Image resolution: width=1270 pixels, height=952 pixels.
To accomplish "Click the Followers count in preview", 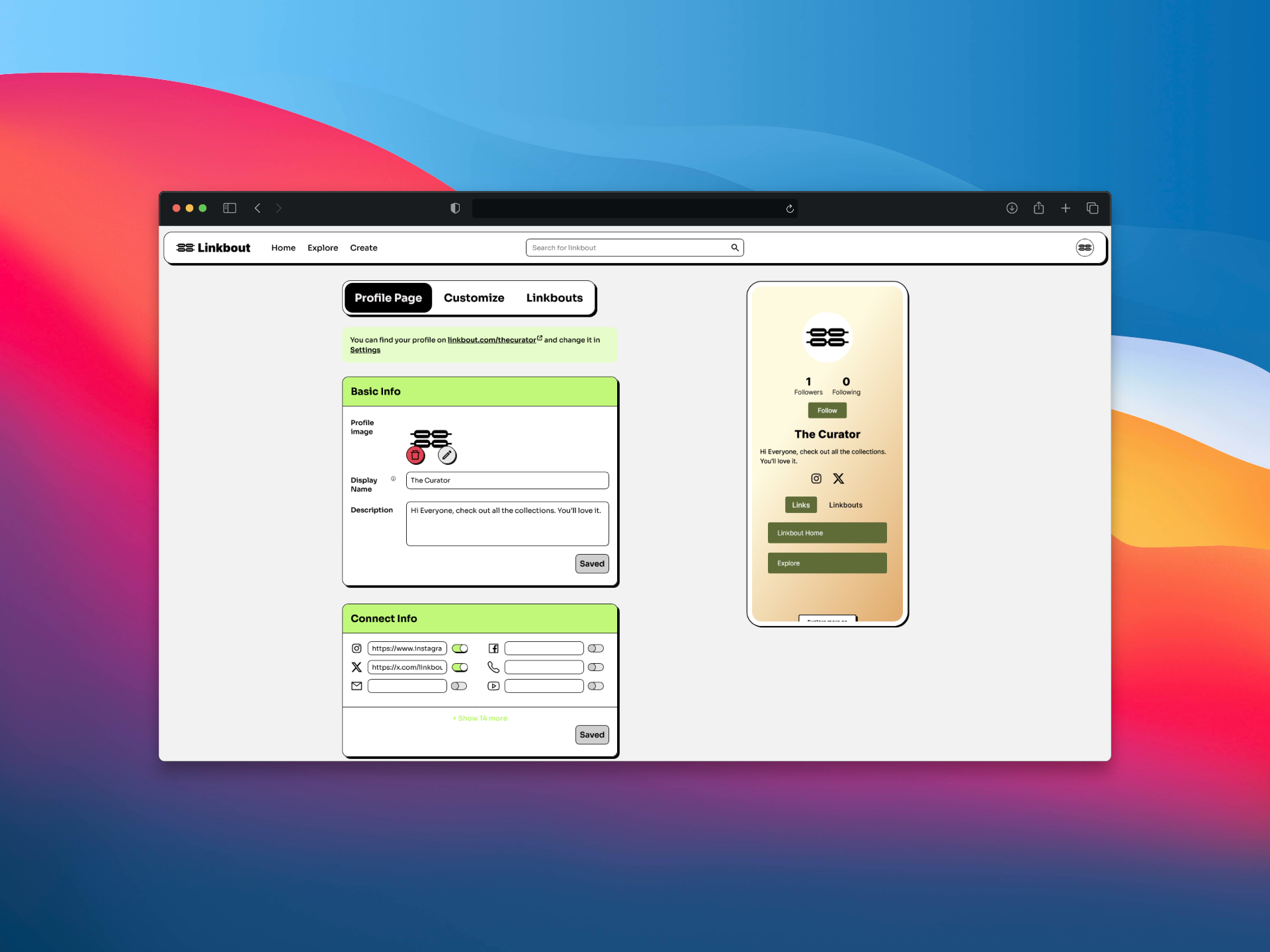I will pyautogui.click(x=808, y=386).
